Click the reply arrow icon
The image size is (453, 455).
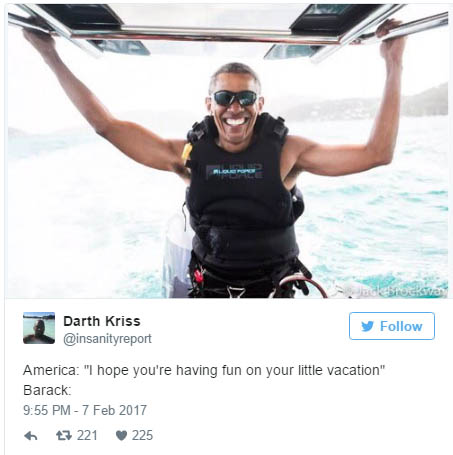pos(31,436)
